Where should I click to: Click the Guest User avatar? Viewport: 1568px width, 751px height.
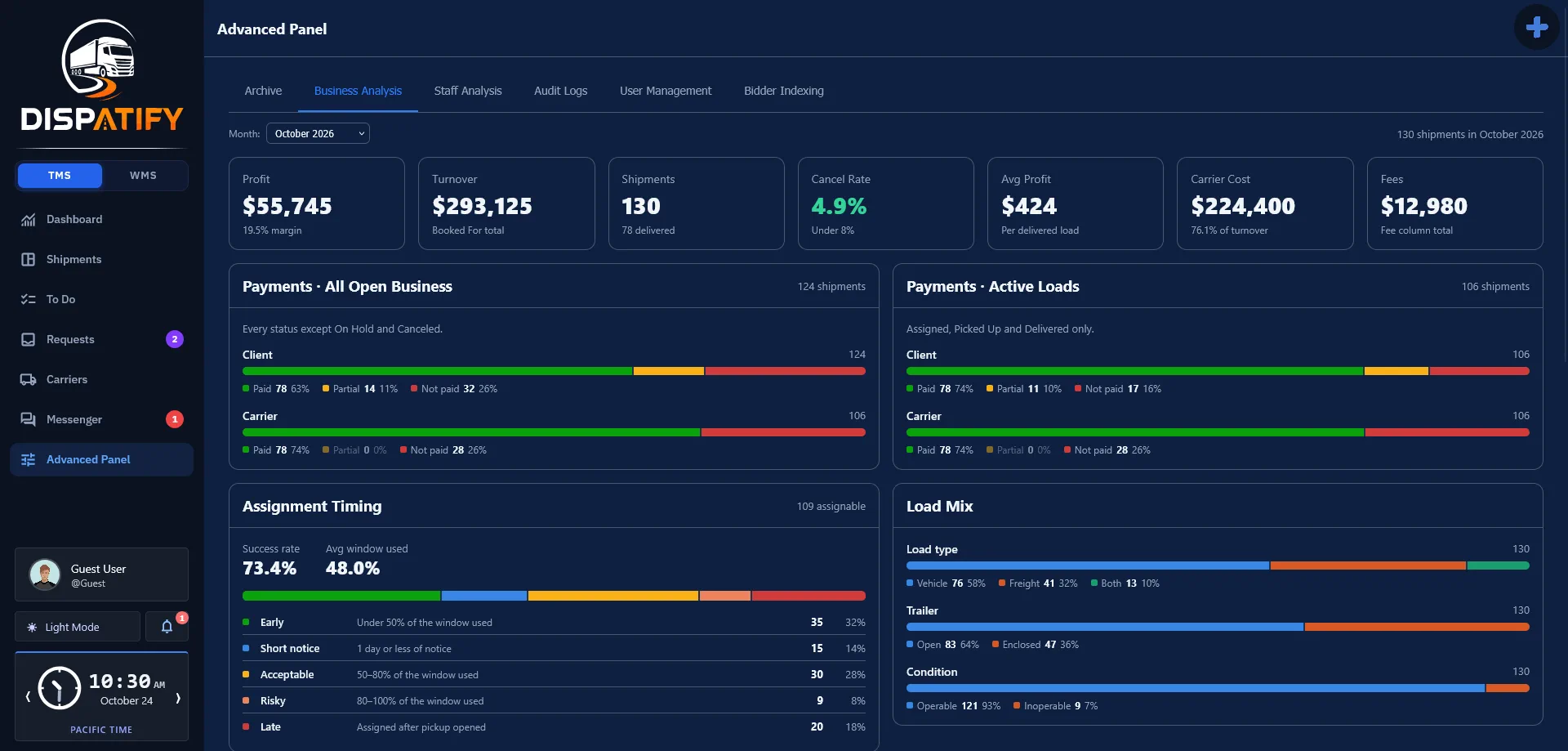pyautogui.click(x=45, y=574)
